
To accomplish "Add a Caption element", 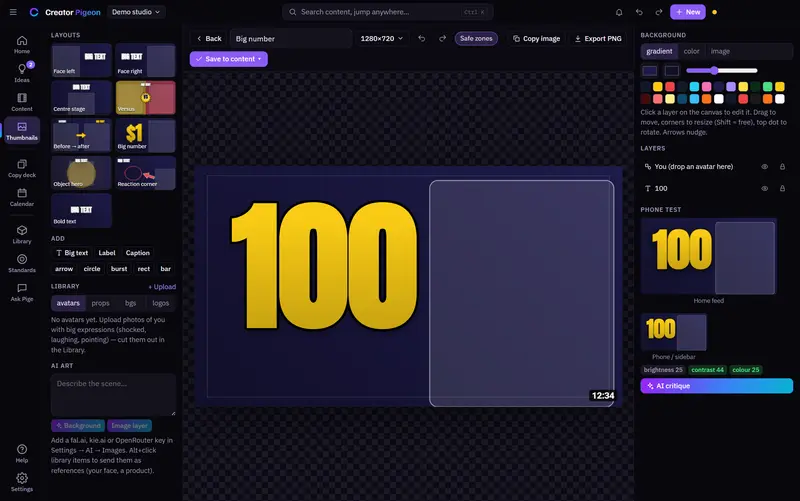I will pos(138,253).
